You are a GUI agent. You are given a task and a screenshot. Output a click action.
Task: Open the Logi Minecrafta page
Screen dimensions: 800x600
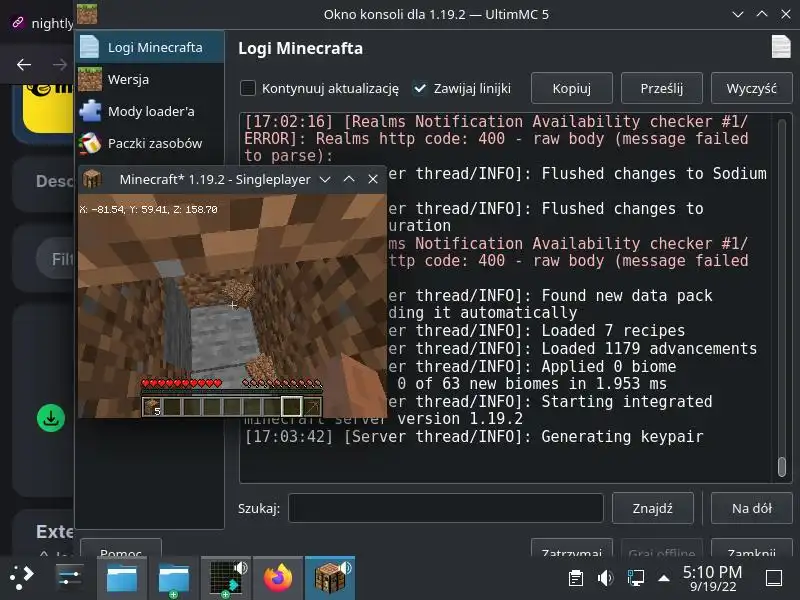click(x=150, y=47)
